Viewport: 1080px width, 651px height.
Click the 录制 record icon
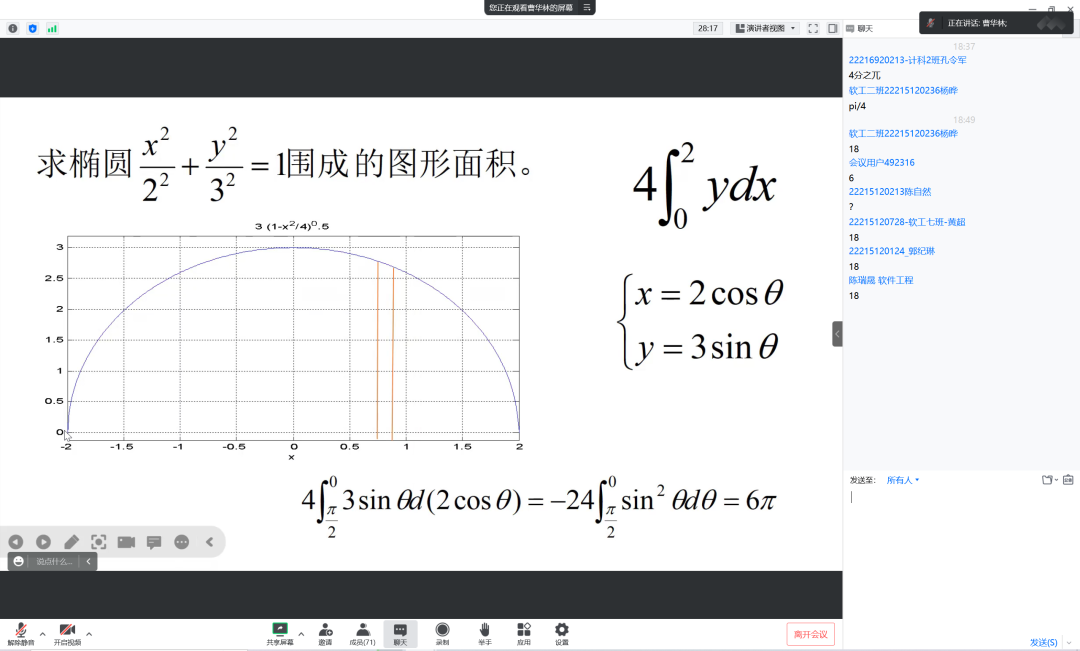click(442, 631)
